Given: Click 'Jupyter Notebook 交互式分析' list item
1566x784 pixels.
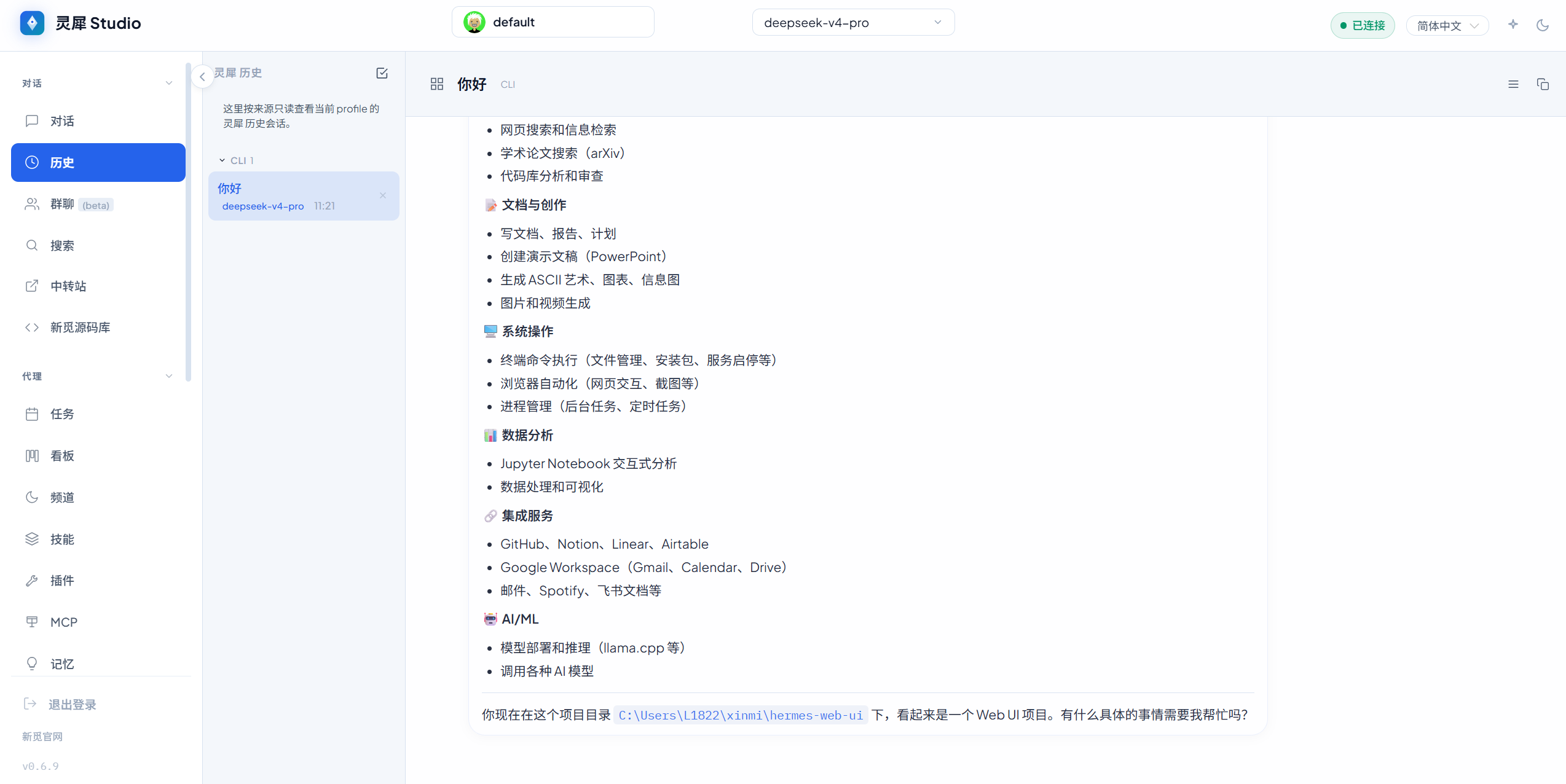Looking at the screenshot, I should pyautogui.click(x=588, y=463).
